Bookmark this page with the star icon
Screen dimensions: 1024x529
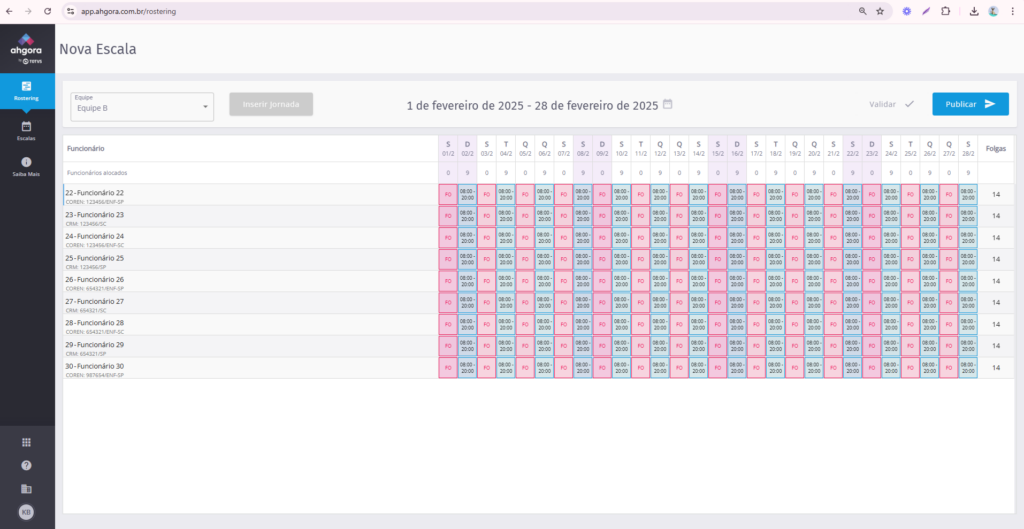pos(880,11)
